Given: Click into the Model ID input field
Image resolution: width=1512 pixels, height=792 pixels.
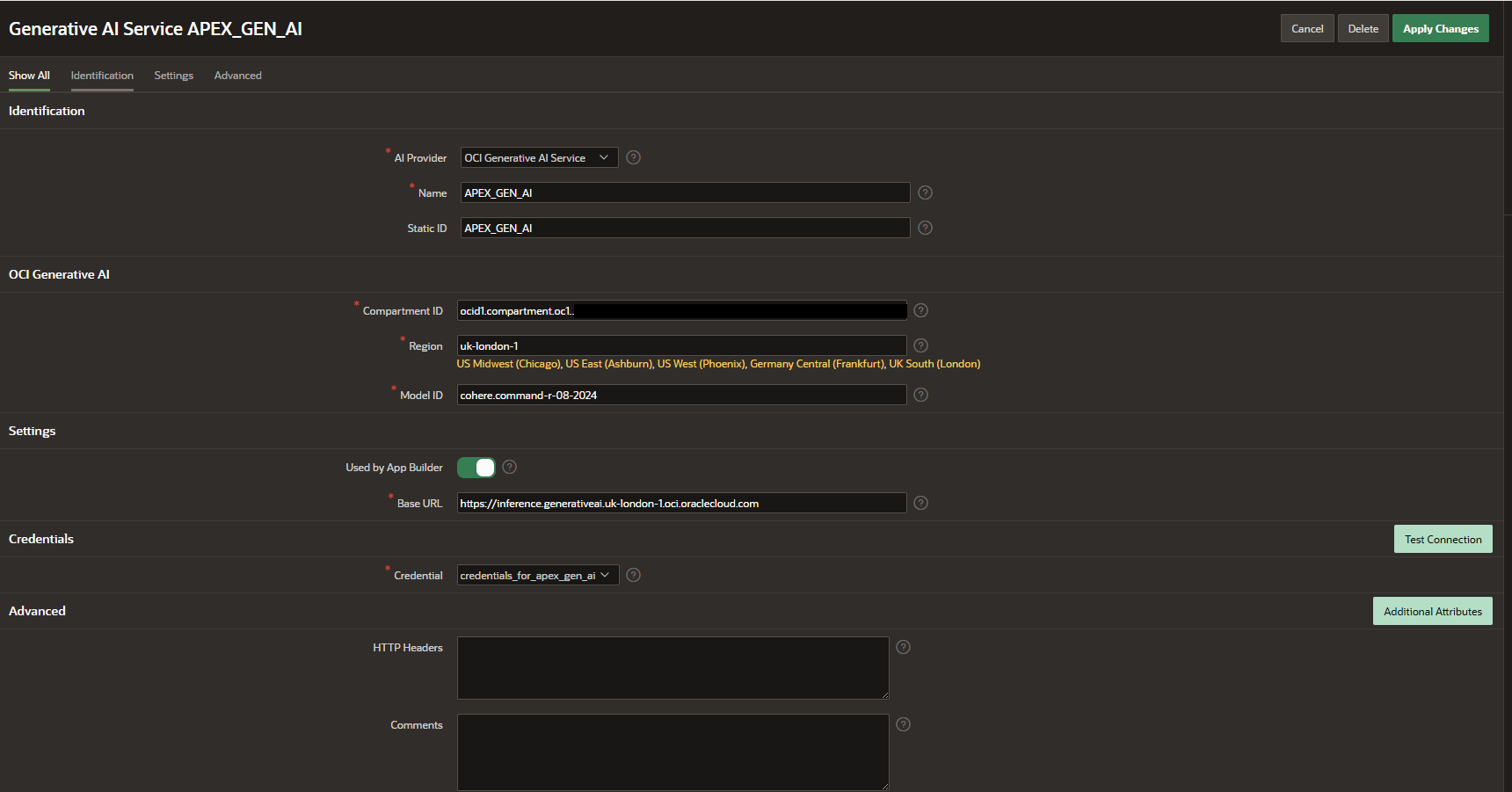Looking at the screenshot, I should click(680, 396).
